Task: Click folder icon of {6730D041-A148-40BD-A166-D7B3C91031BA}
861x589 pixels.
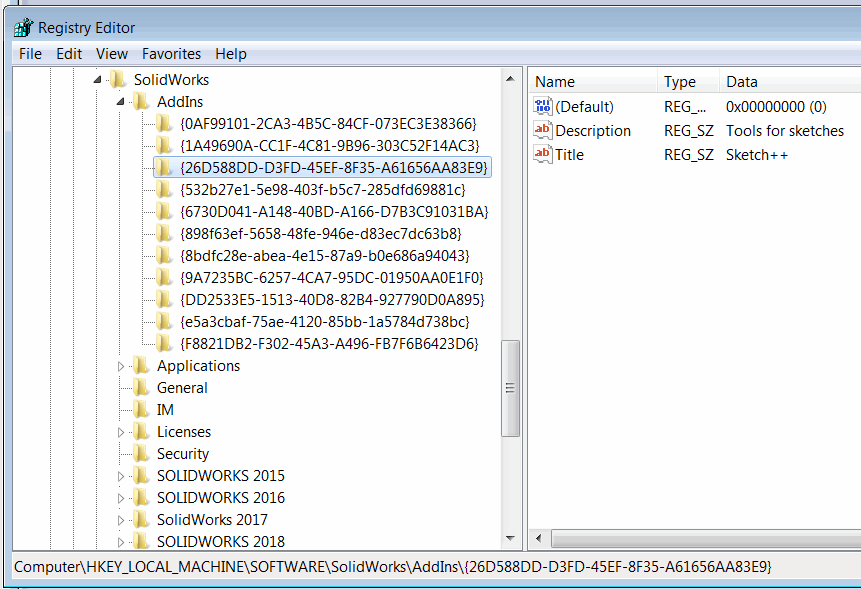Action: point(164,211)
